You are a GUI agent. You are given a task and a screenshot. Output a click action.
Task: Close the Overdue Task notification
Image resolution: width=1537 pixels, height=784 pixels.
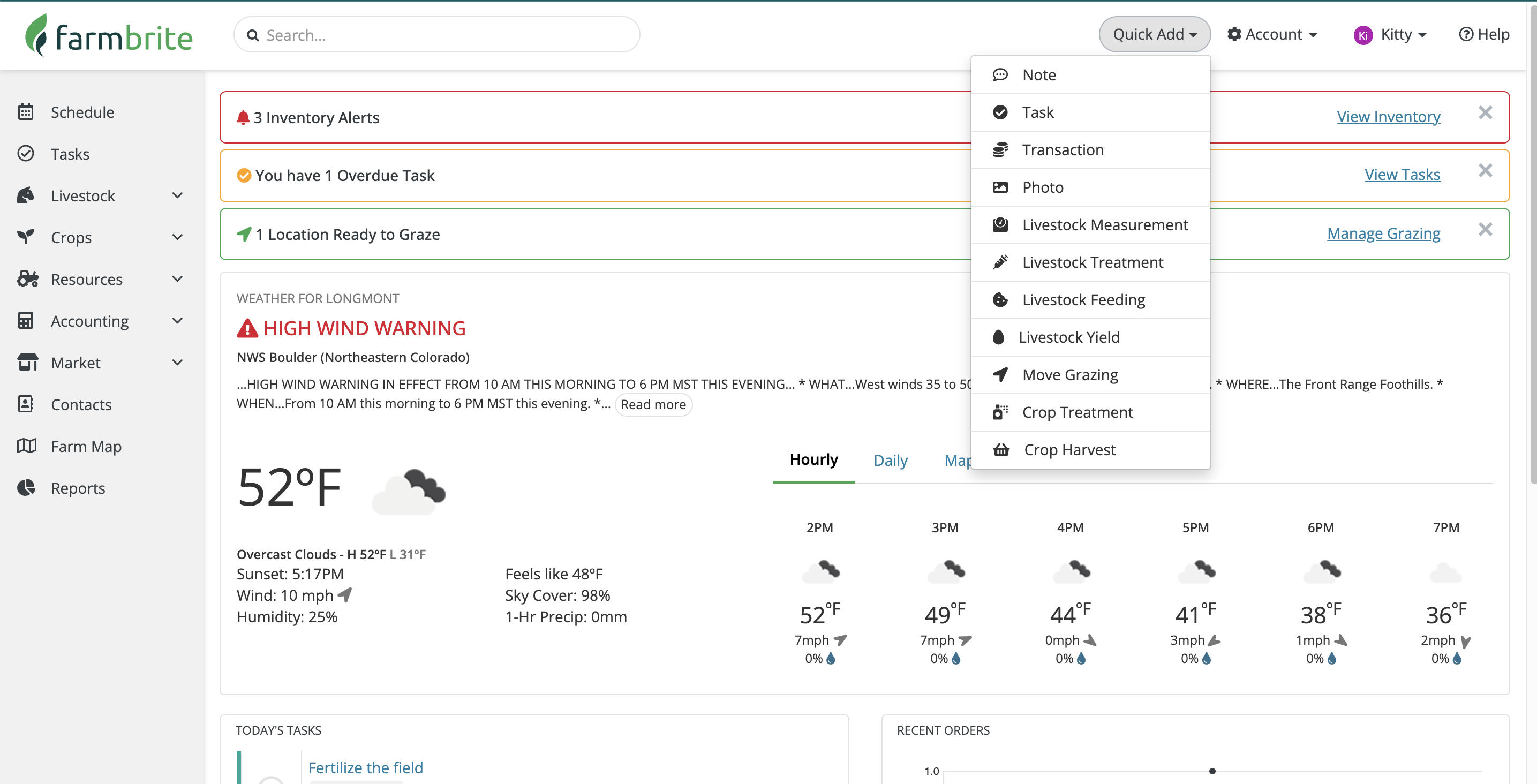pyautogui.click(x=1485, y=171)
